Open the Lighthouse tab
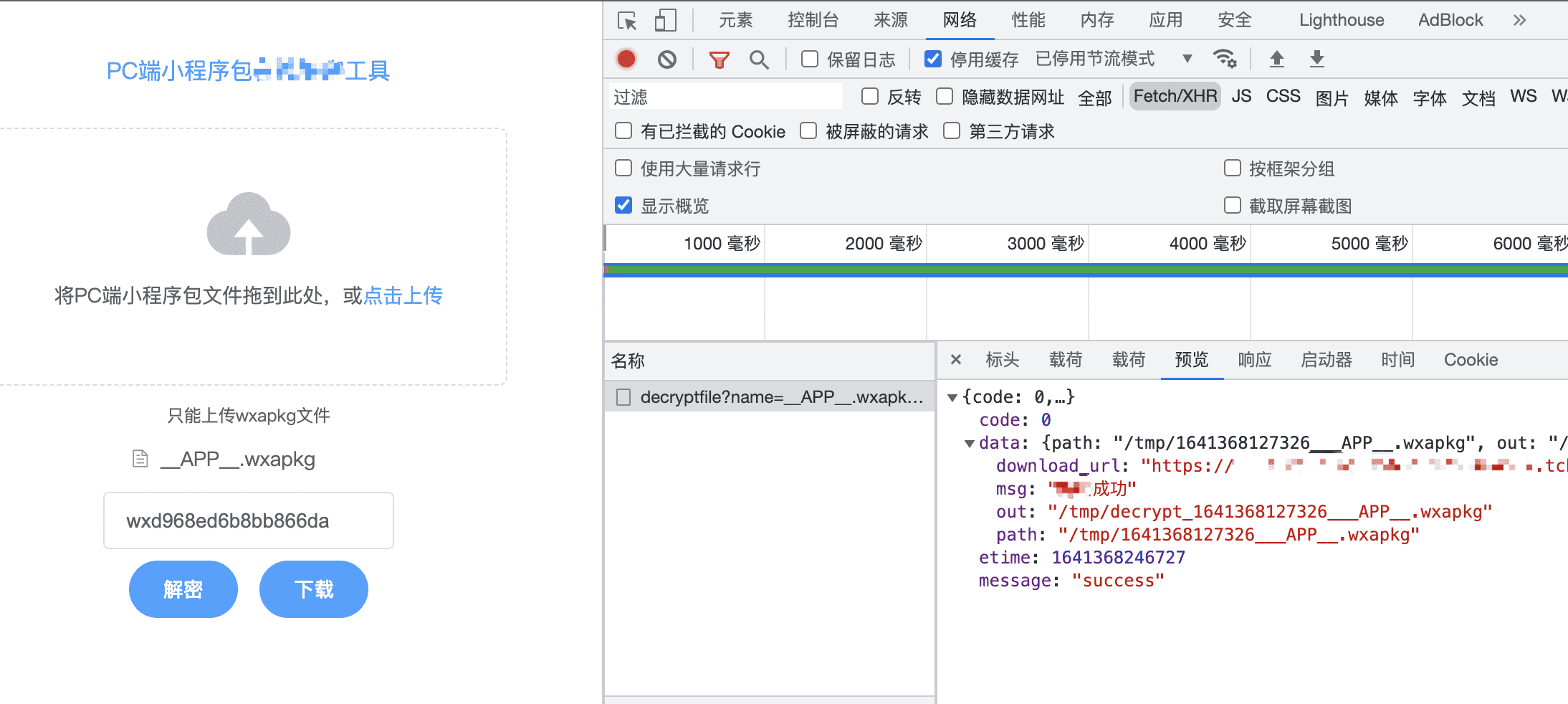Viewport: 1568px width, 704px height. [1342, 20]
